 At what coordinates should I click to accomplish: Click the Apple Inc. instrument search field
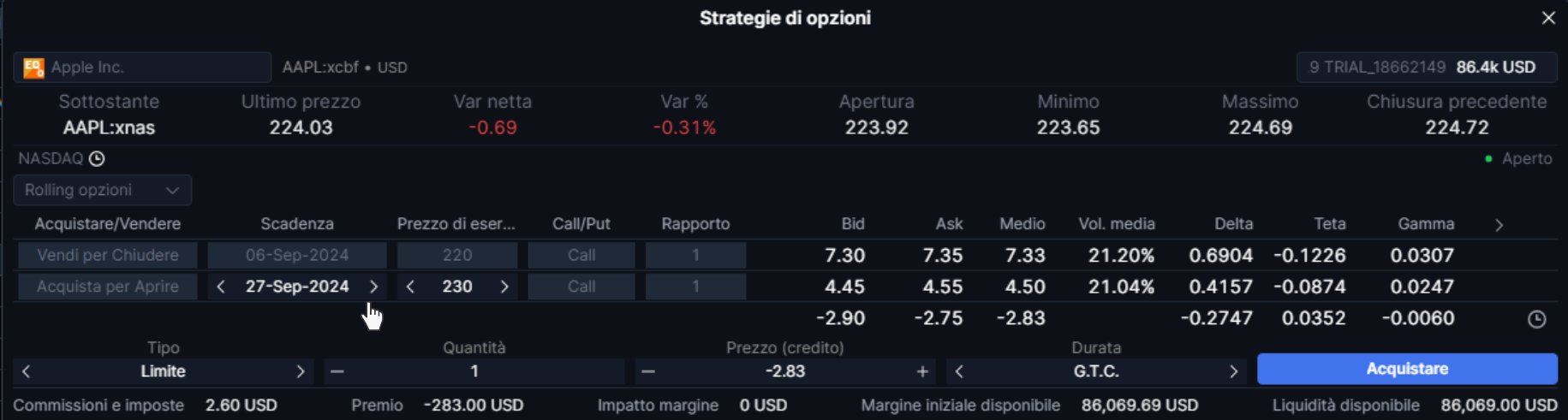(x=142, y=67)
